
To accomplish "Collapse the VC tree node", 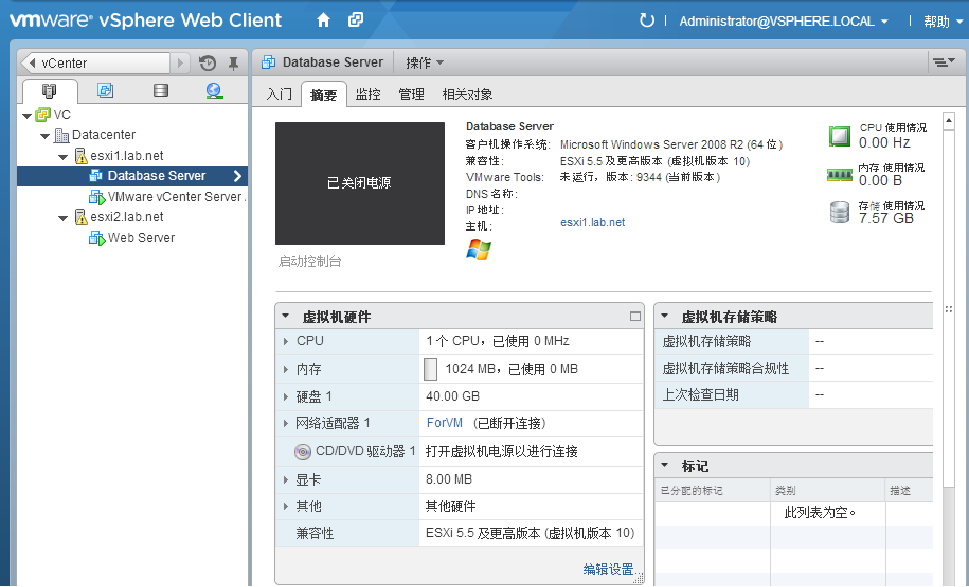I will point(27,116).
